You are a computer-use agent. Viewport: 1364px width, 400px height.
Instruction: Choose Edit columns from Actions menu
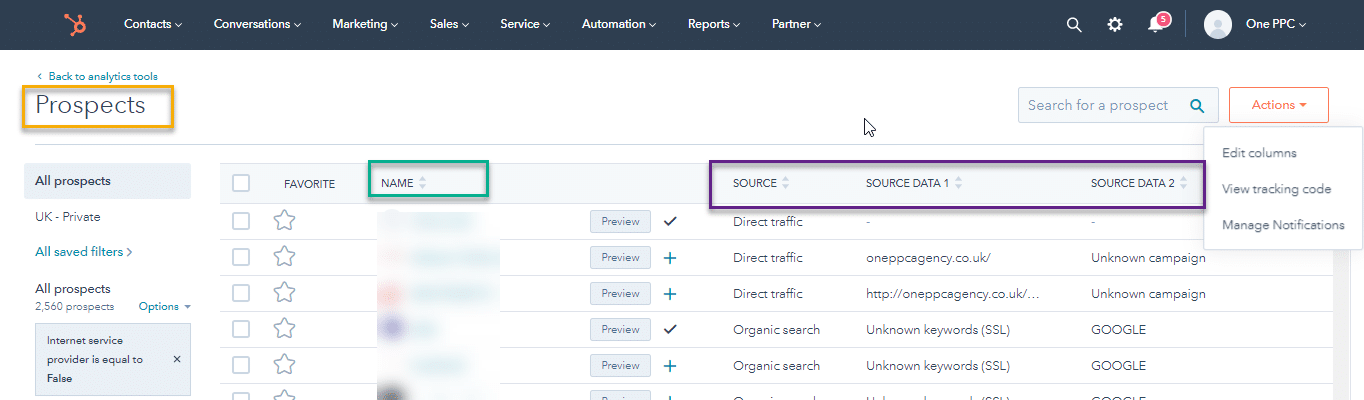coord(1259,153)
